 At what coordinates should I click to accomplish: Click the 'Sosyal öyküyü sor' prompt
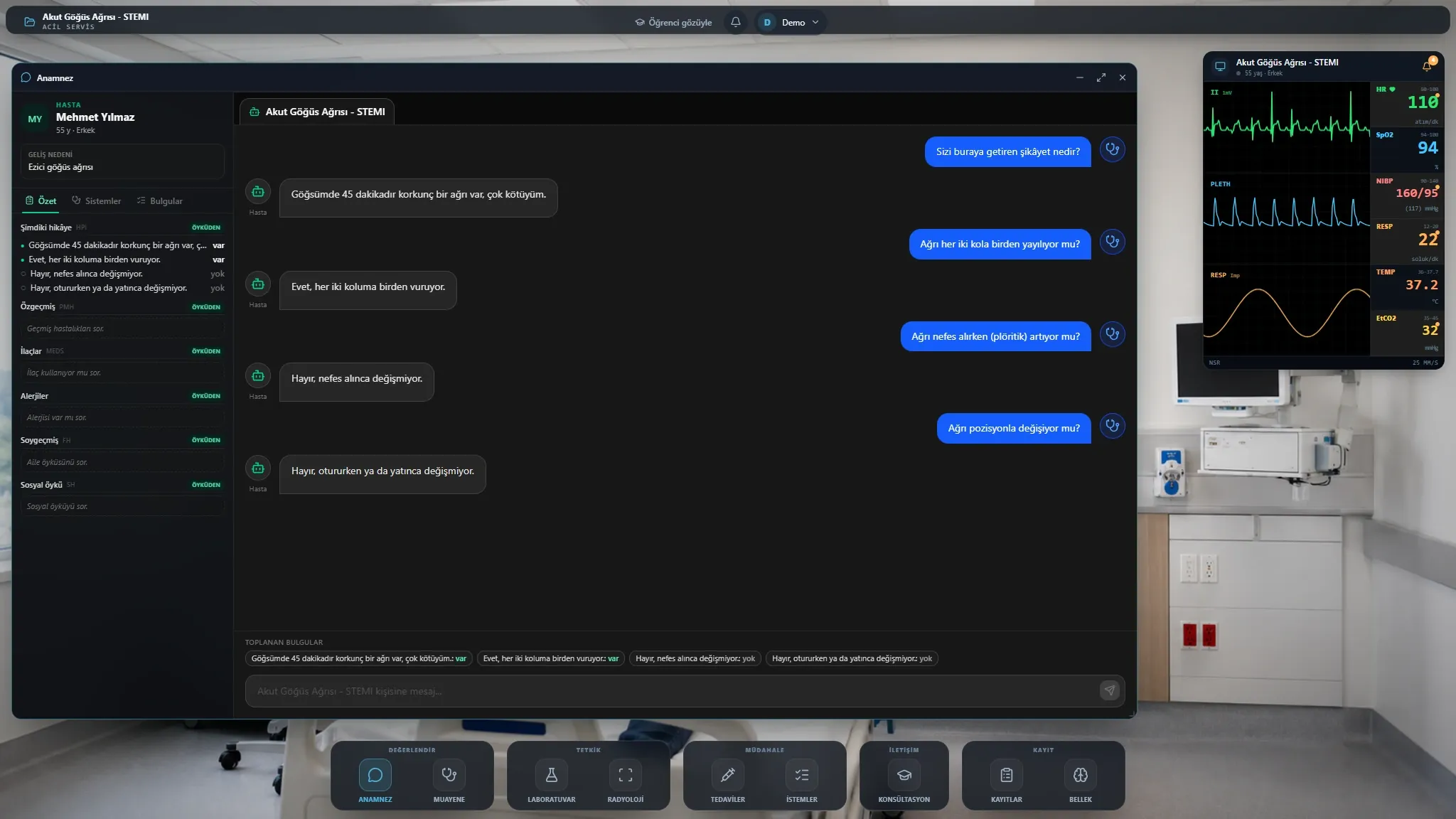(122, 506)
